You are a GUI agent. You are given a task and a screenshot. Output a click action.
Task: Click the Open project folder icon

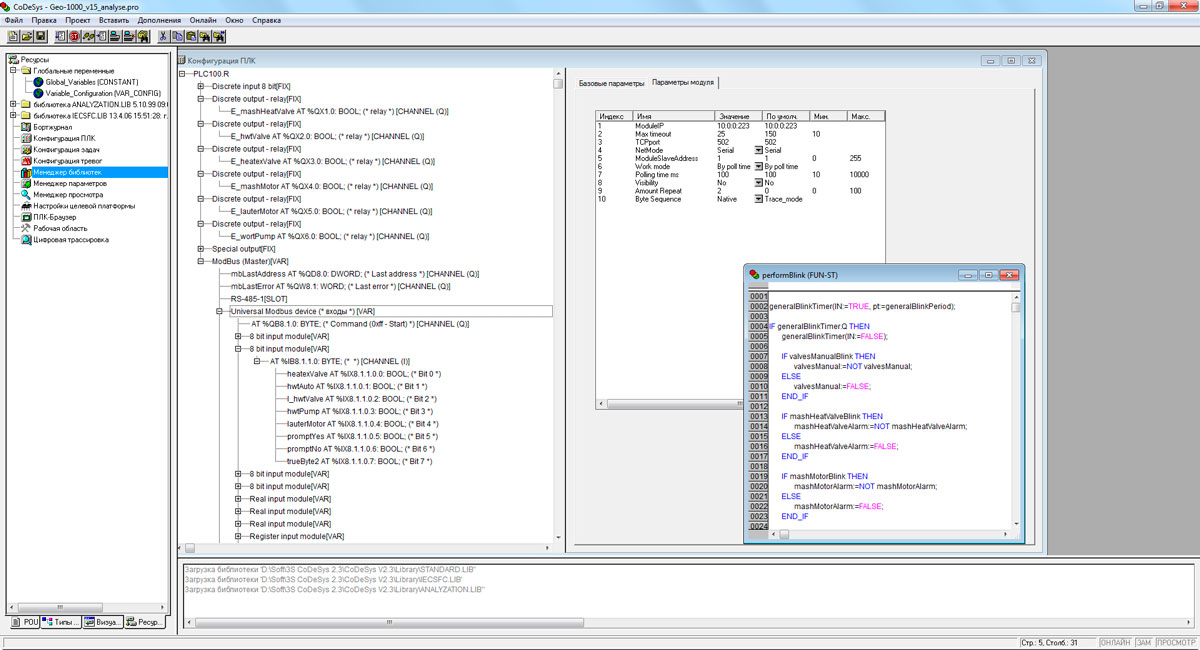click(x=26, y=36)
